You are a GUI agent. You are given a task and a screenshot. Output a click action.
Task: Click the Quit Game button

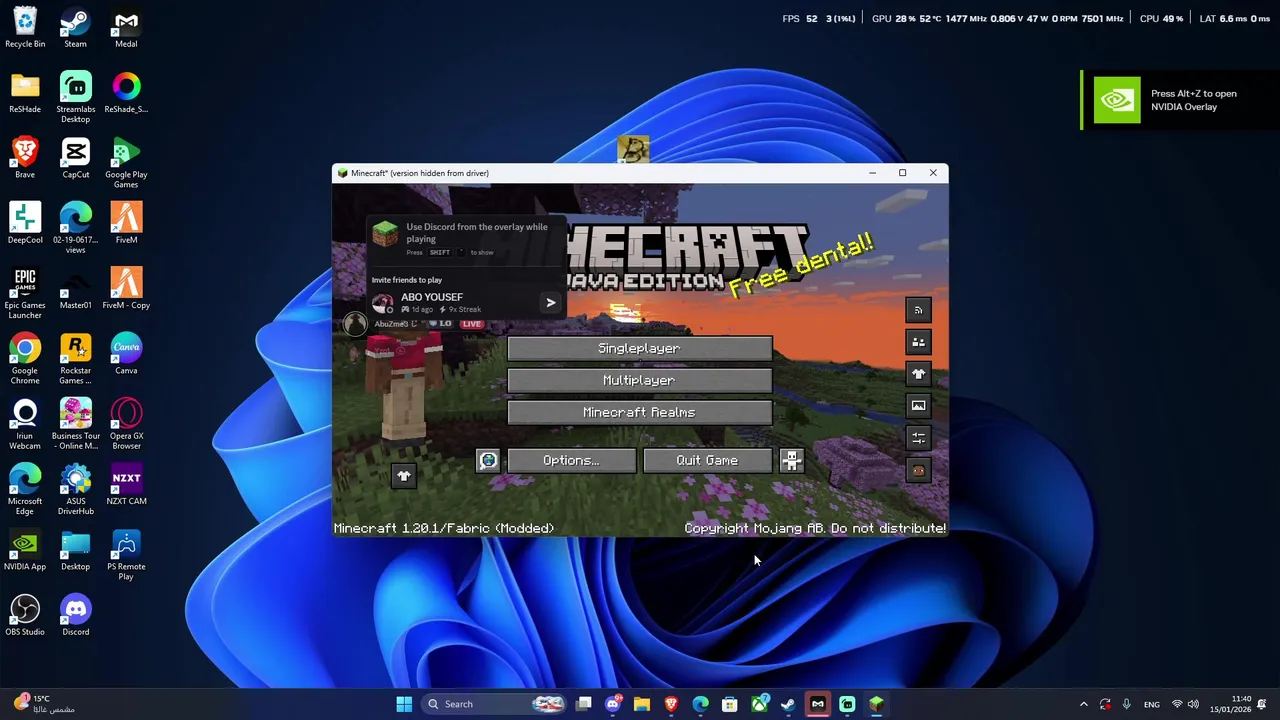(x=707, y=460)
